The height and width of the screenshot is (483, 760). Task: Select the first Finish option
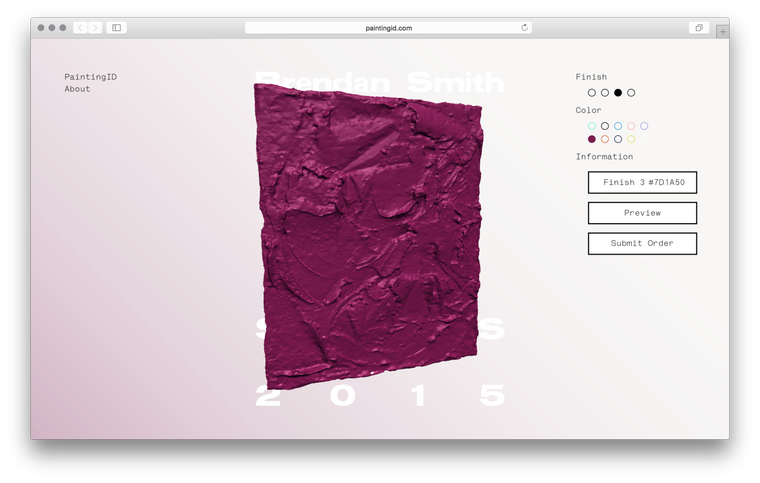pos(592,93)
